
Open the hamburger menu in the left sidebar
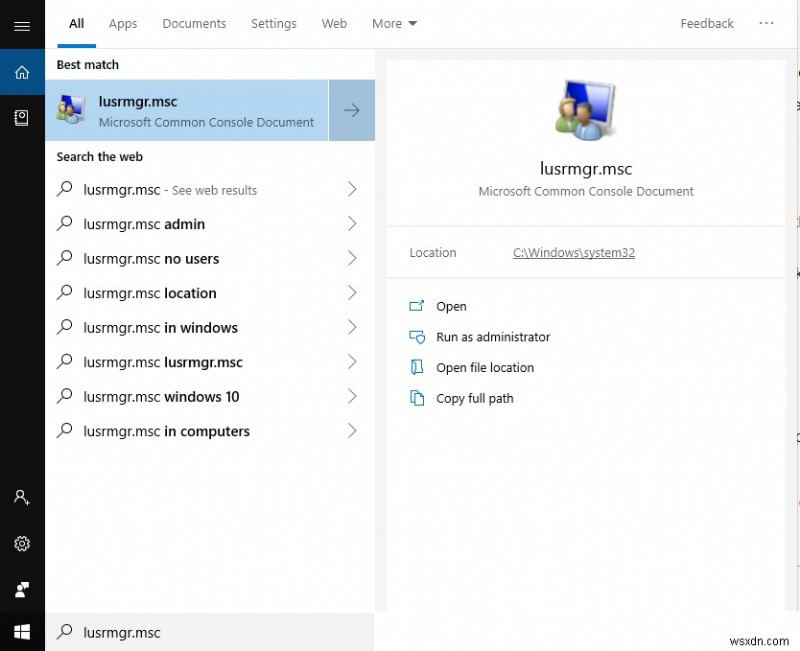point(22,26)
